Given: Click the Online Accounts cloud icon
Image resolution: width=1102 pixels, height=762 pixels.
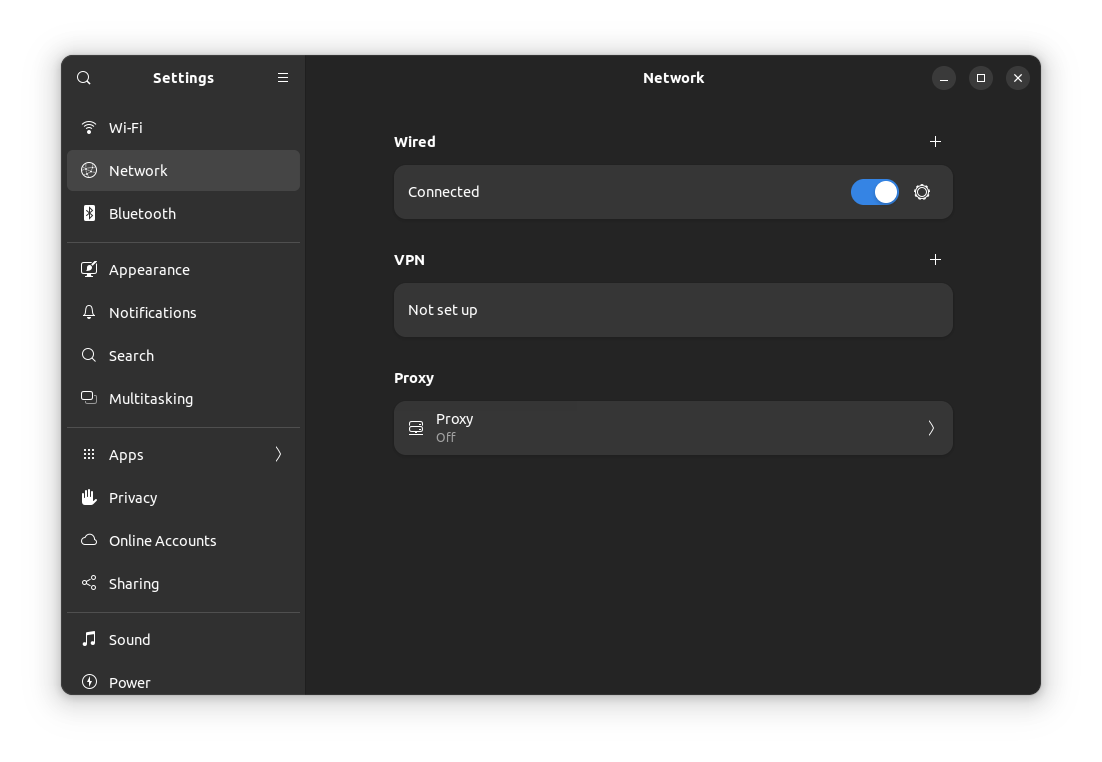Looking at the screenshot, I should 89,540.
